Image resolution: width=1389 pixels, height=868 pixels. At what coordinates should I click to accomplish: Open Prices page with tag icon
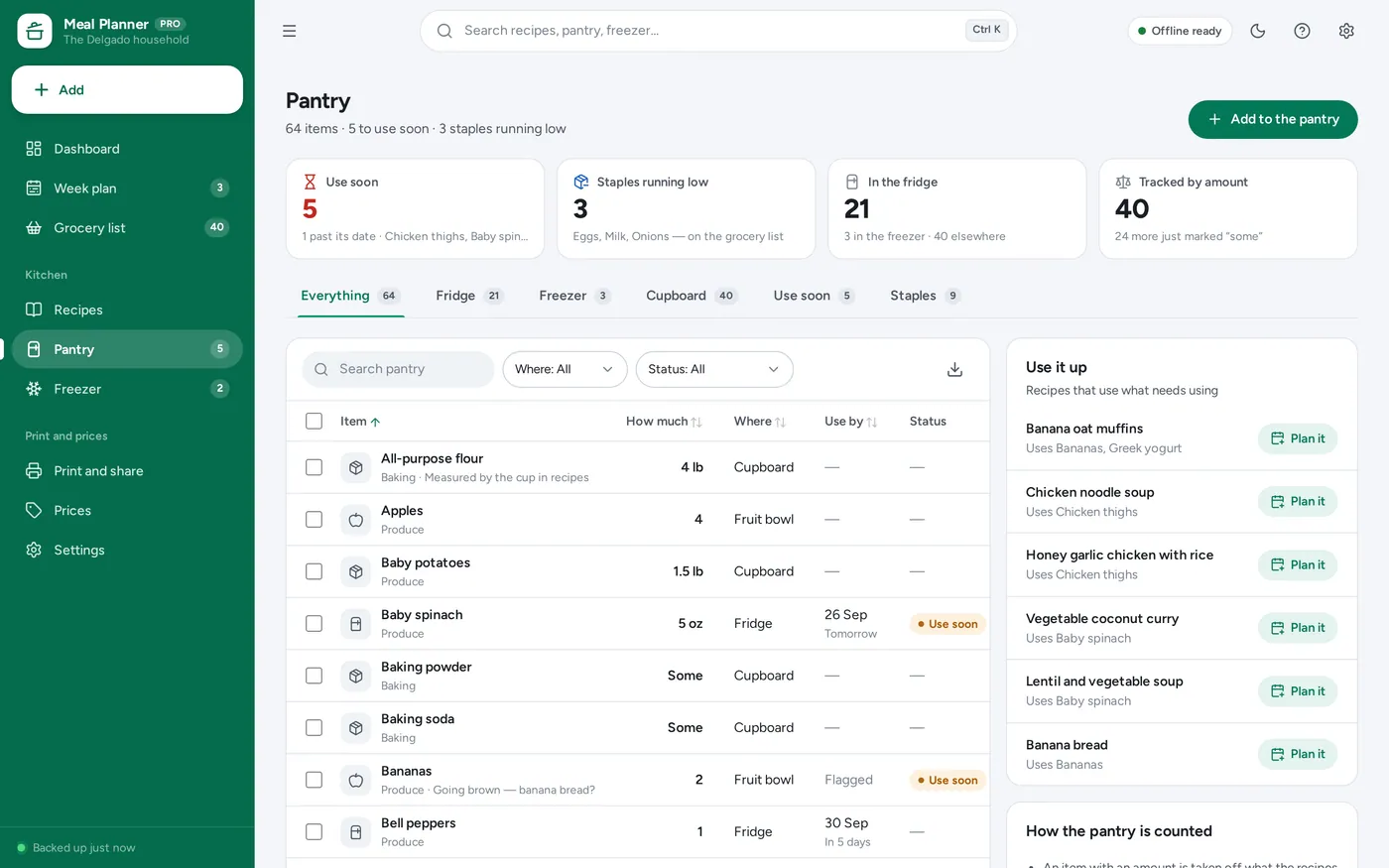pos(127,511)
